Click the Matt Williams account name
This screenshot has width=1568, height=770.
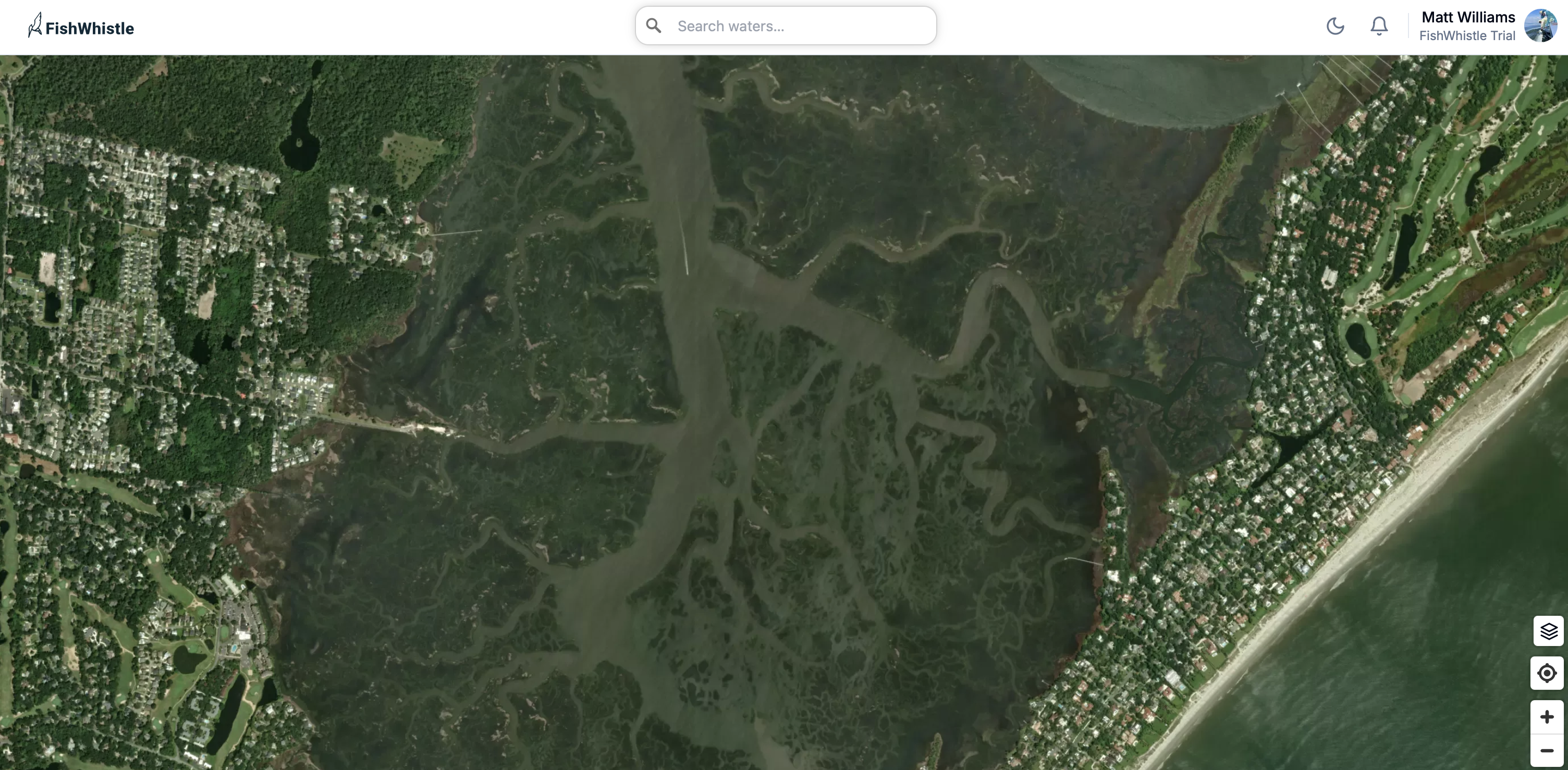pyautogui.click(x=1468, y=17)
